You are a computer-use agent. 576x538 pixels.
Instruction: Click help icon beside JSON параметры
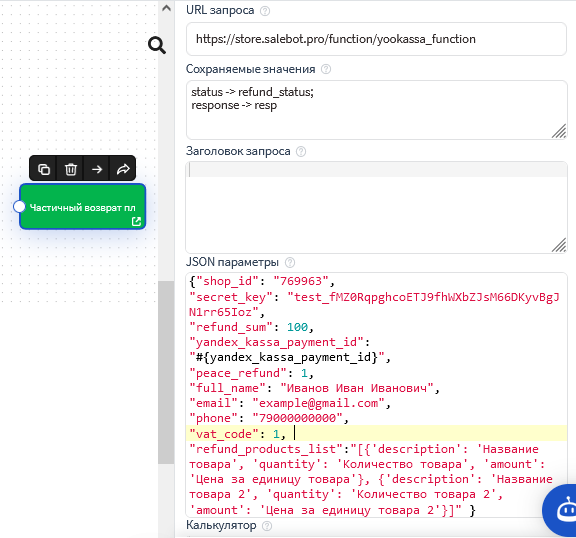click(290, 262)
